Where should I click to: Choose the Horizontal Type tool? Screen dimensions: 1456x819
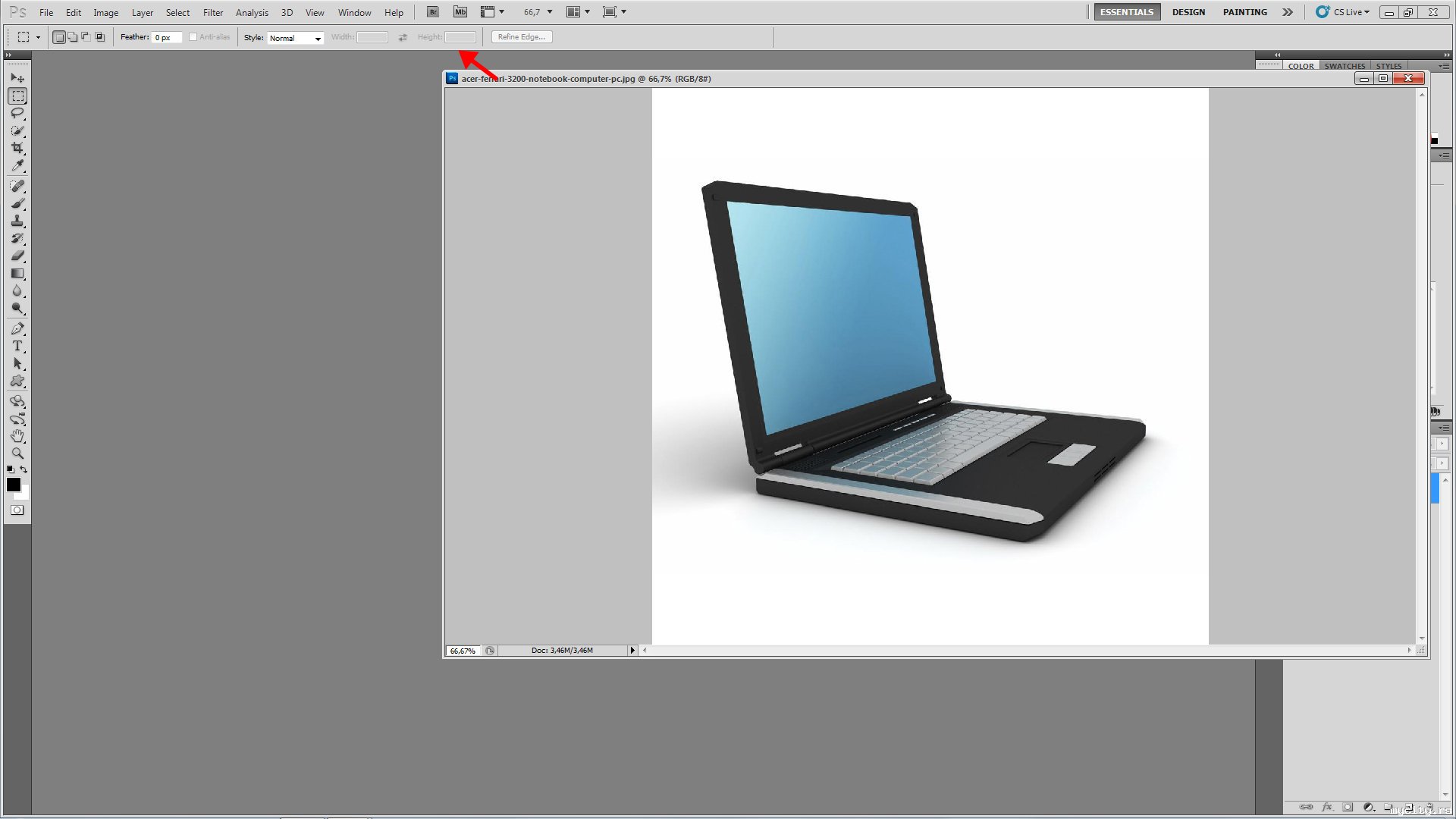tap(17, 346)
